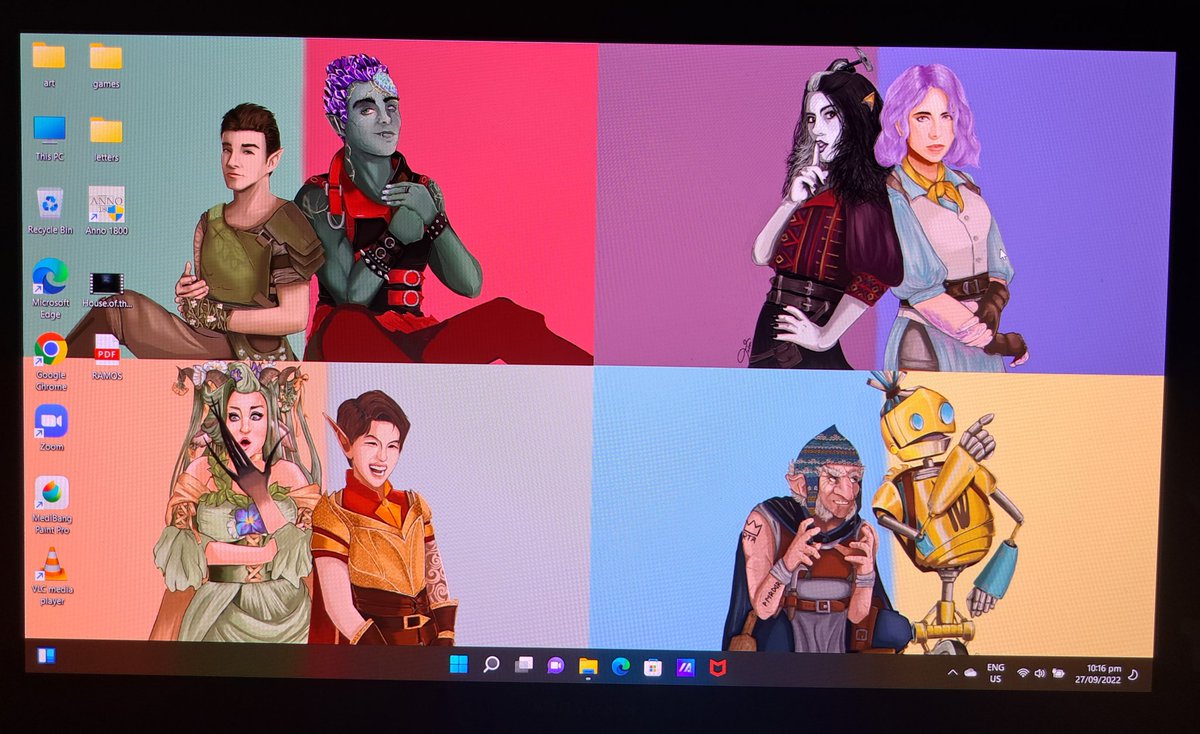This screenshot has width=1200, height=734.
Task: Open Microsoft Store from the taskbar
Action: [x=652, y=668]
